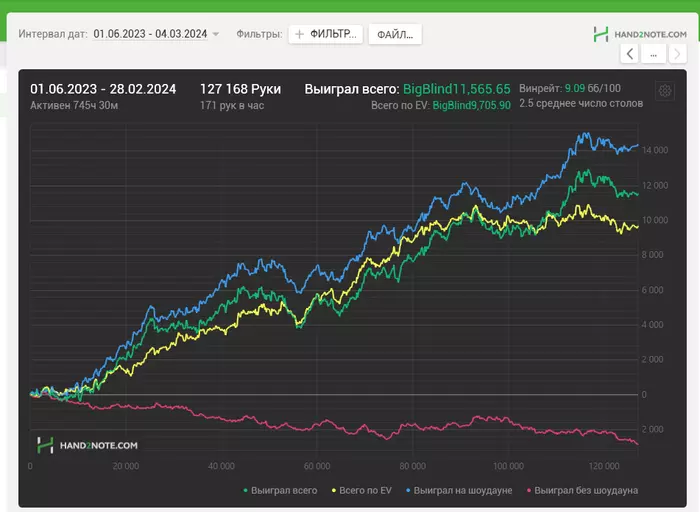Toggle 'Выиграл без шоудауна' legend series
Viewport: 700px width, 512px height.
click(582, 490)
